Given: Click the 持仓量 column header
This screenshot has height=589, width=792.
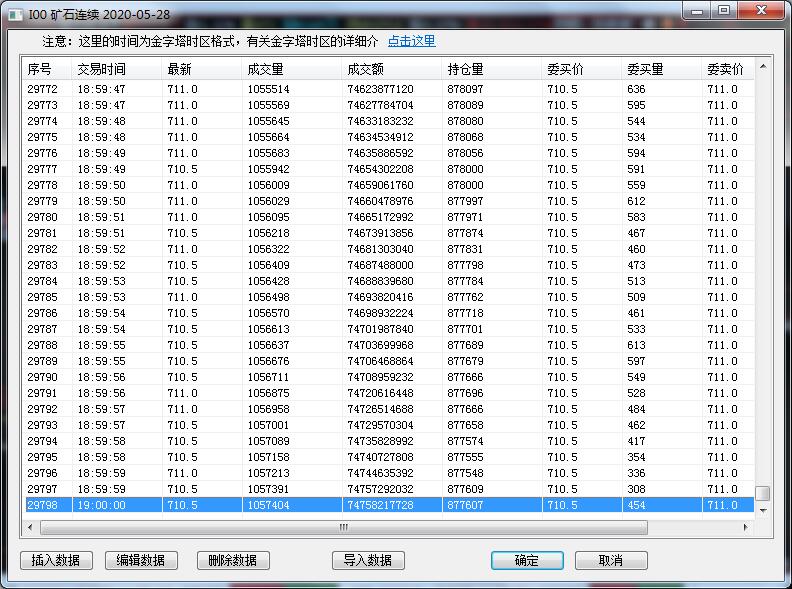Looking at the screenshot, I should tap(492, 69).
